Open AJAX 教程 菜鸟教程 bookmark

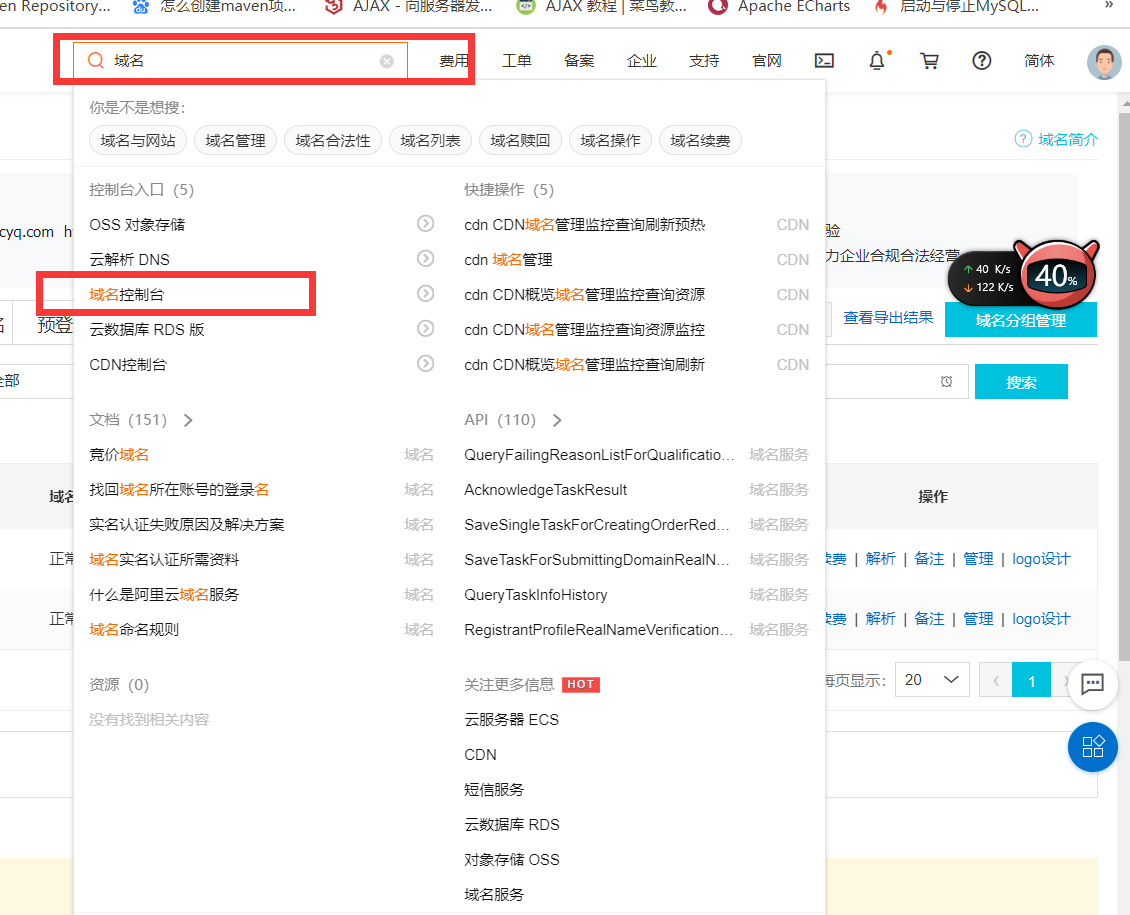pyautogui.click(x=602, y=7)
